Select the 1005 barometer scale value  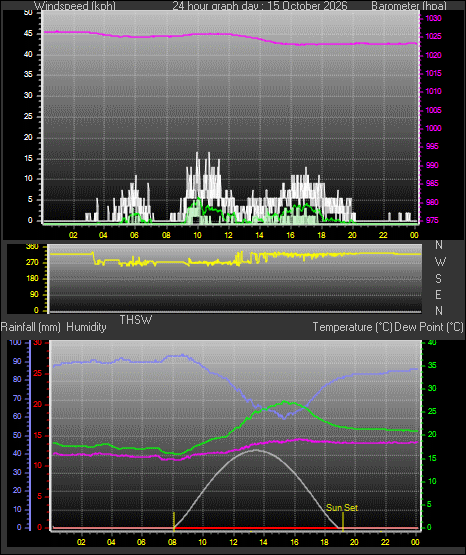click(433, 110)
